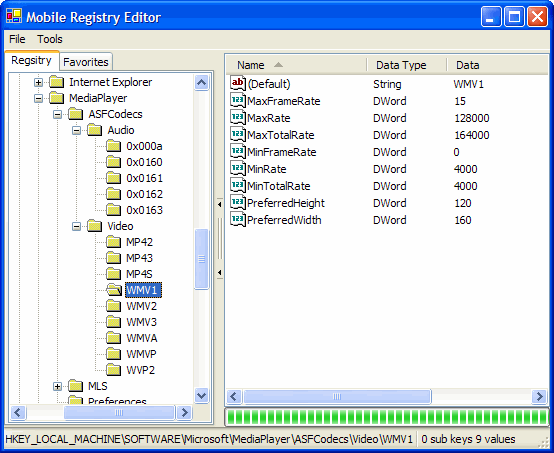This screenshot has height=453, width=554.
Task: Click the MP43 folder icon
Action: coord(114,258)
